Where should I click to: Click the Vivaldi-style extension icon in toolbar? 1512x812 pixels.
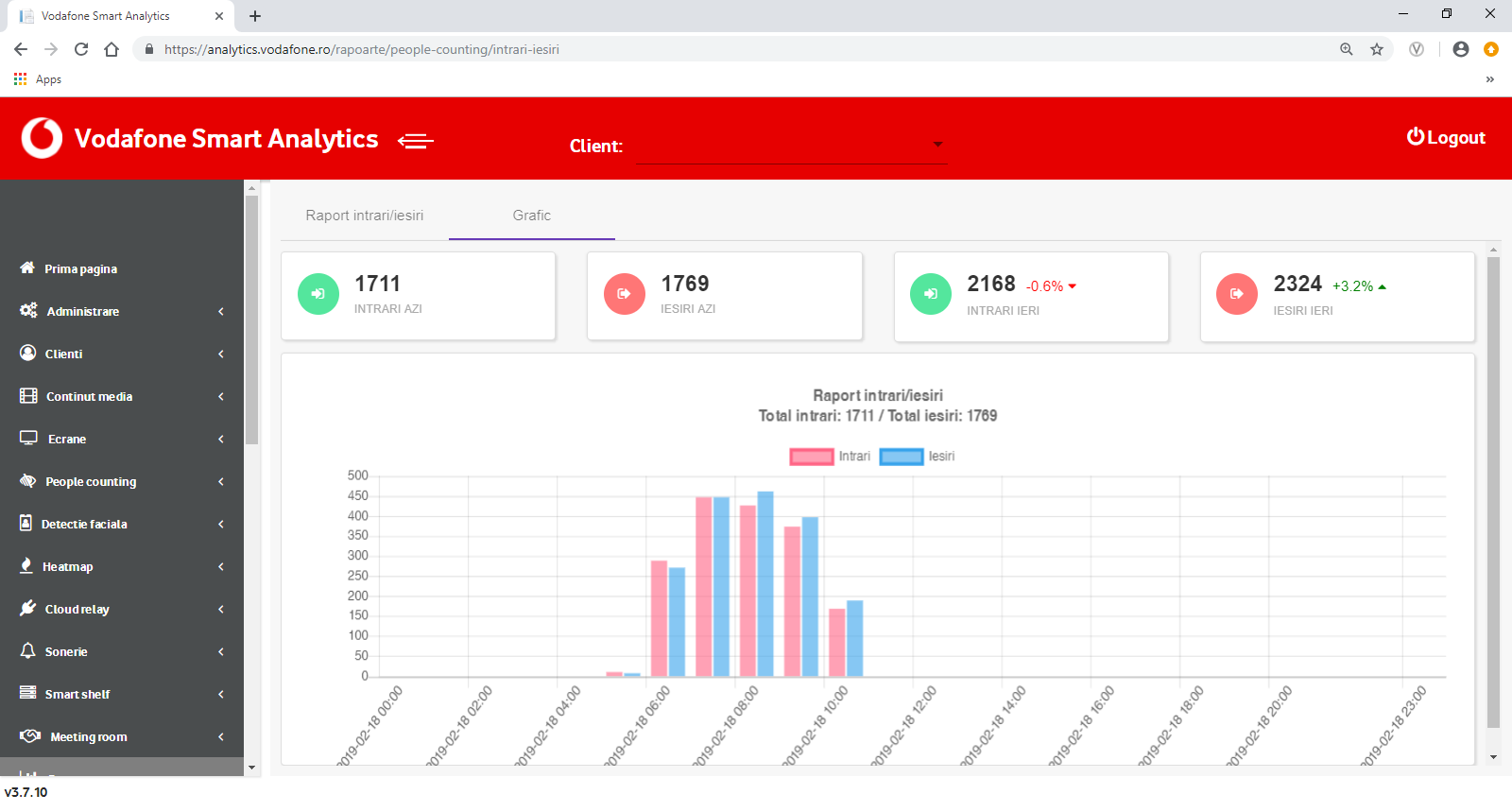[1417, 49]
